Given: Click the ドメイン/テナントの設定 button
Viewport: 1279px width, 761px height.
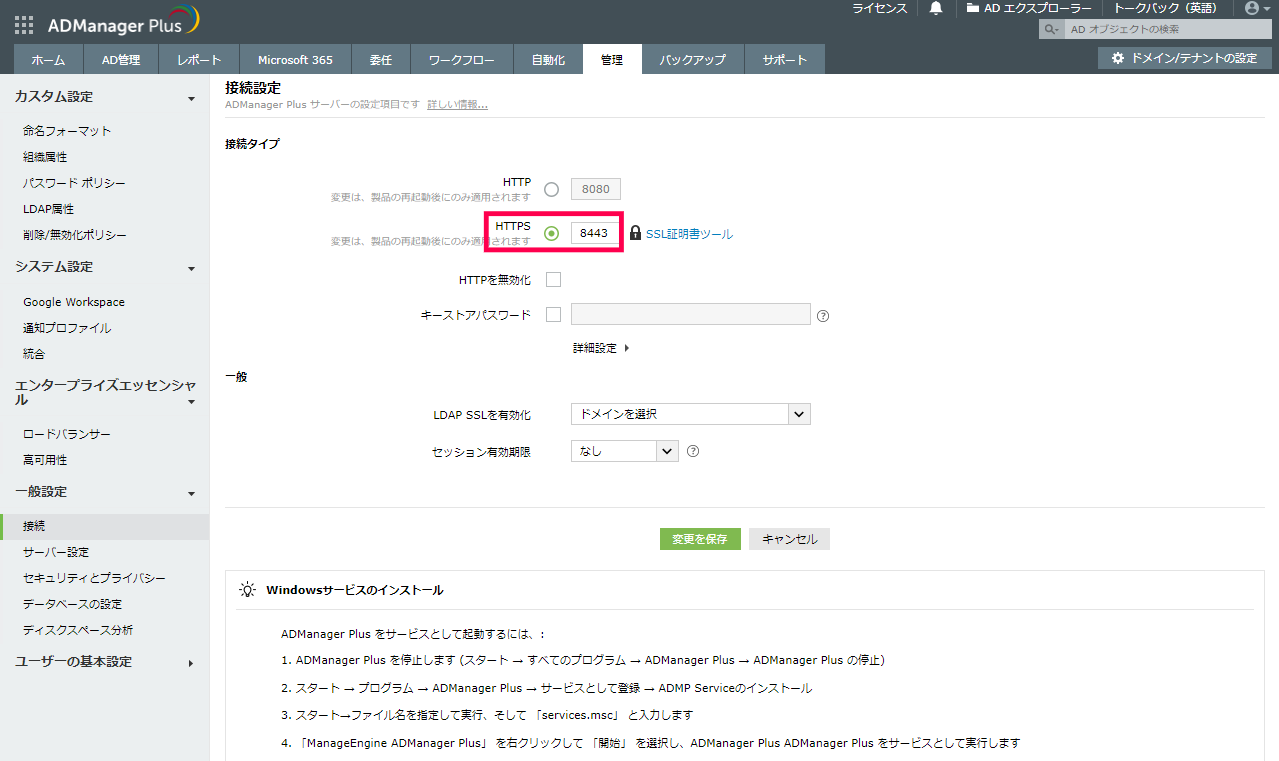Looking at the screenshot, I should coord(1184,58).
